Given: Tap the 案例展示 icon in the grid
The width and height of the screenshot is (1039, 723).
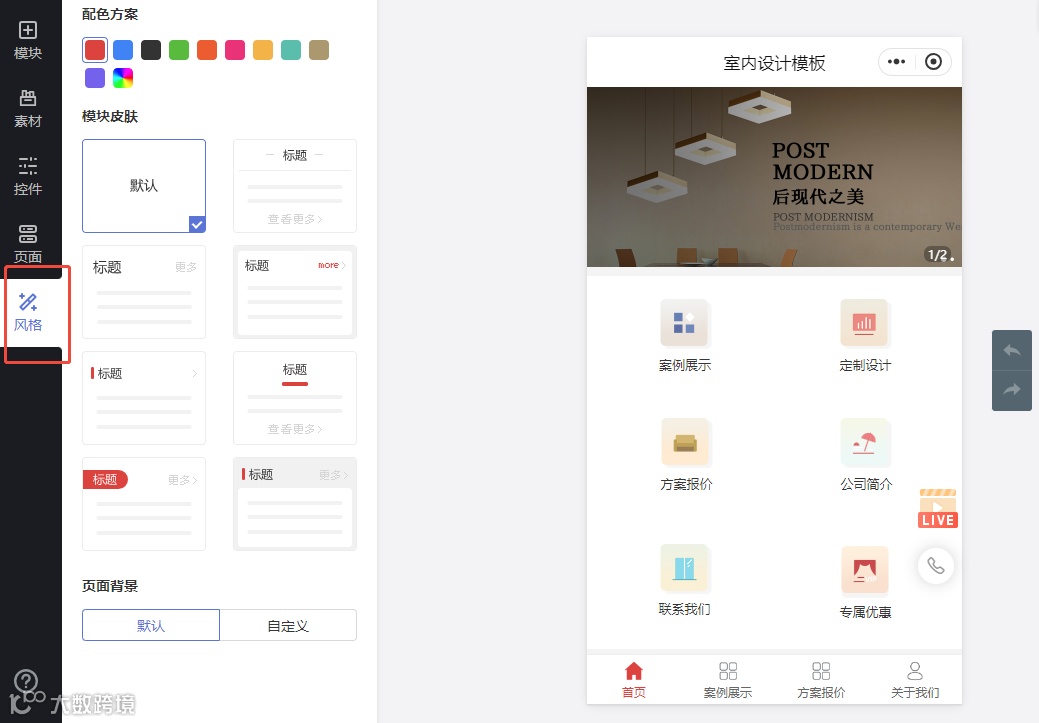Looking at the screenshot, I should point(684,323).
